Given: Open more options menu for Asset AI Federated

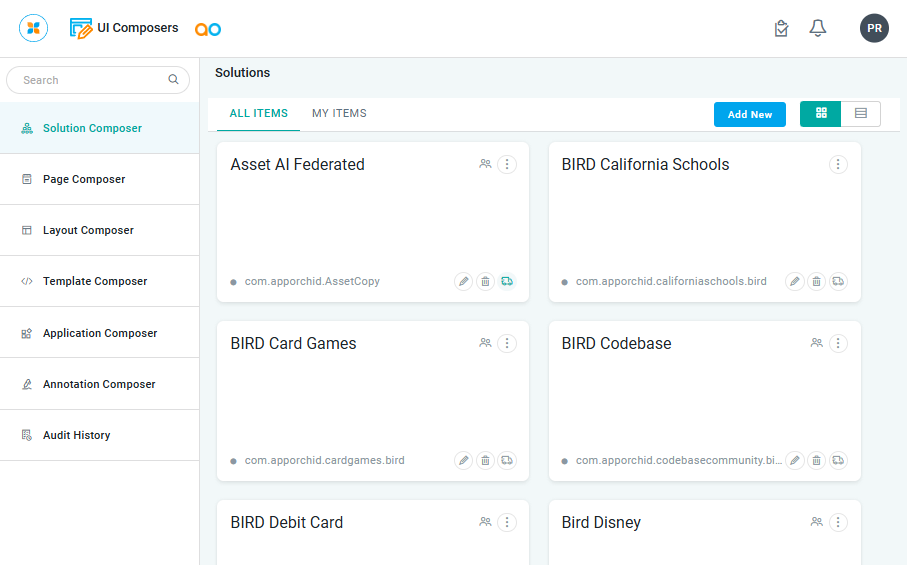Looking at the screenshot, I should point(507,164).
